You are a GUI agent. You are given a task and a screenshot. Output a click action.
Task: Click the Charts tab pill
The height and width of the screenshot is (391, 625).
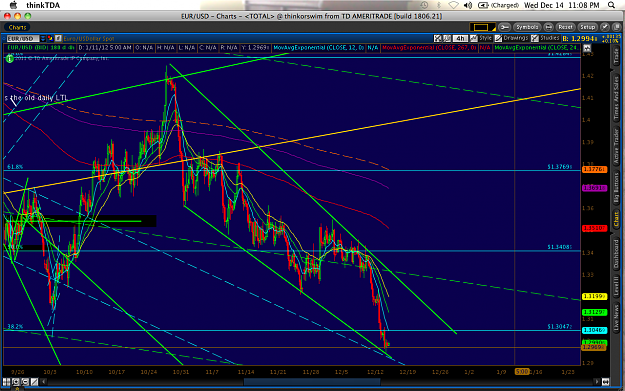[18, 27]
